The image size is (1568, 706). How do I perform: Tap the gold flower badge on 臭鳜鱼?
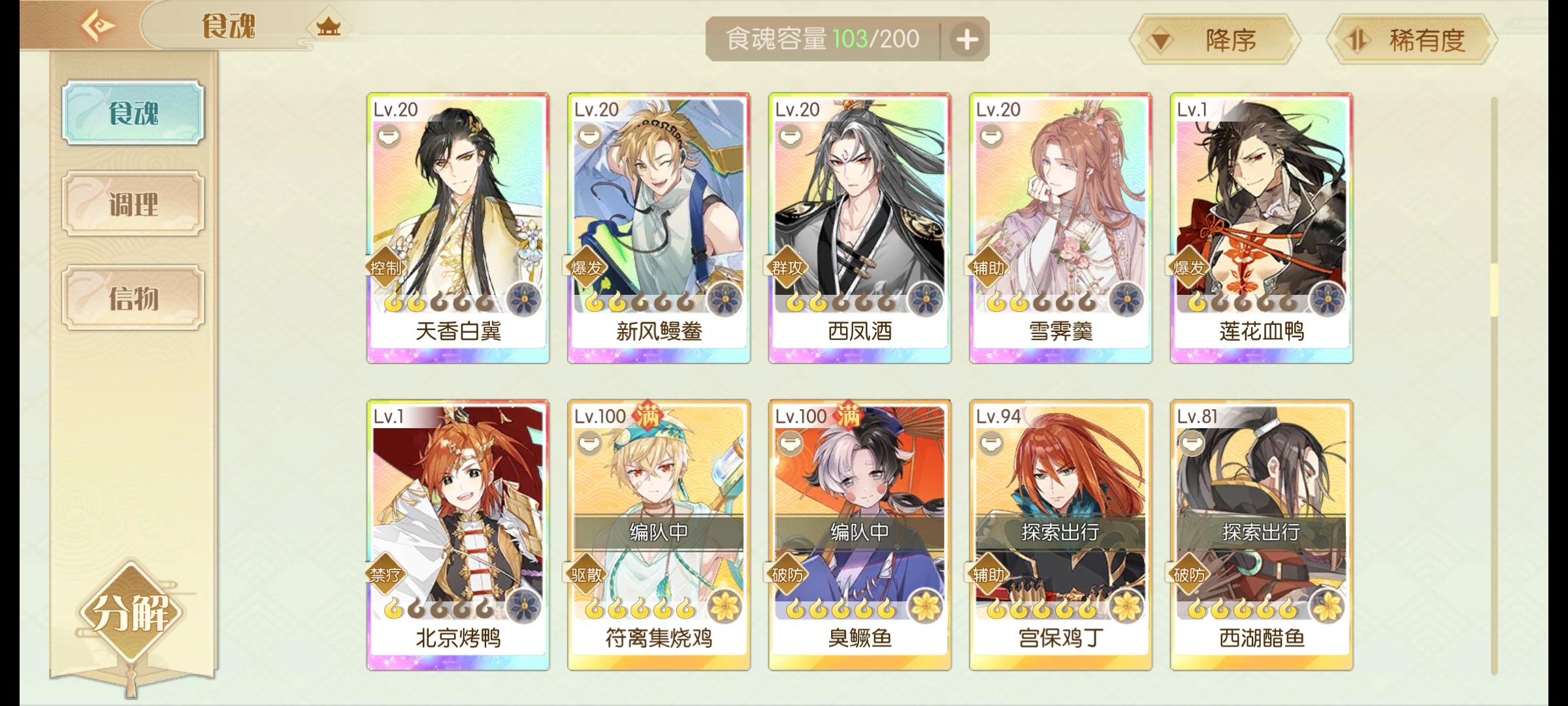pyautogui.click(x=926, y=607)
